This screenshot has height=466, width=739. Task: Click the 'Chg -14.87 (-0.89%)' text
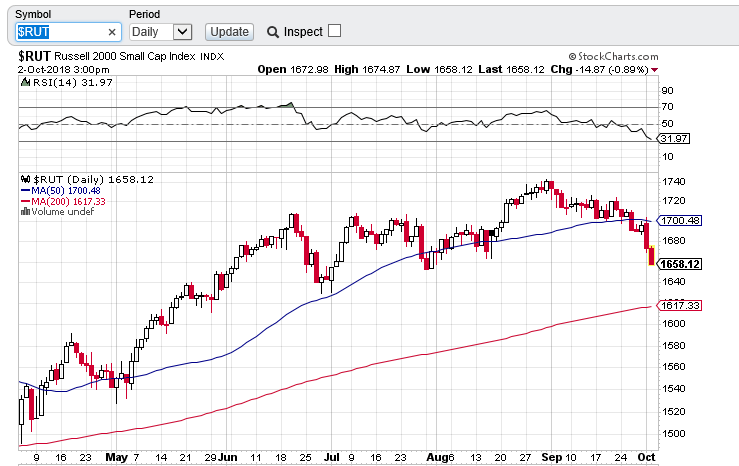[599, 69]
